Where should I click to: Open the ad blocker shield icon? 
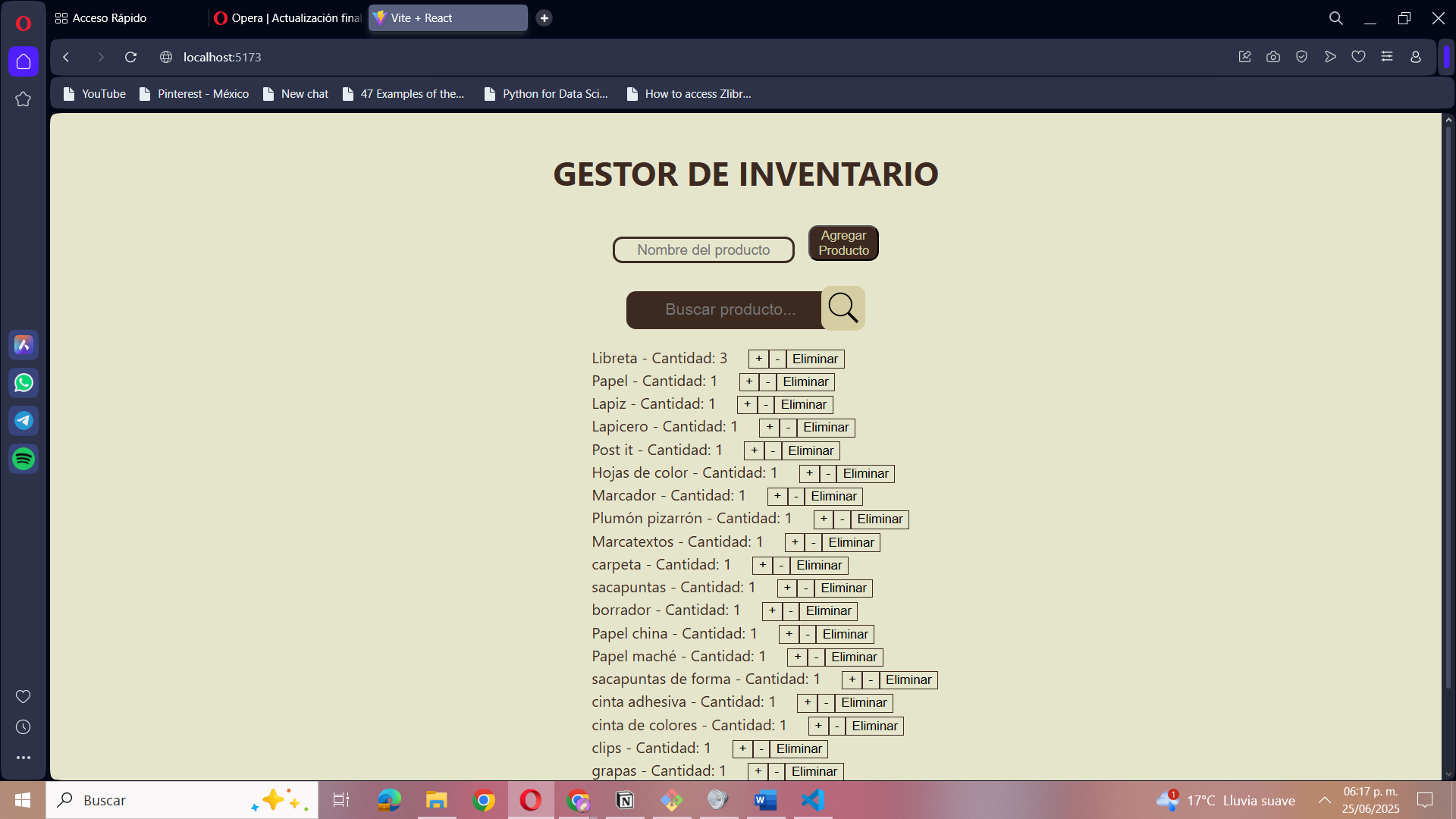click(x=1301, y=57)
